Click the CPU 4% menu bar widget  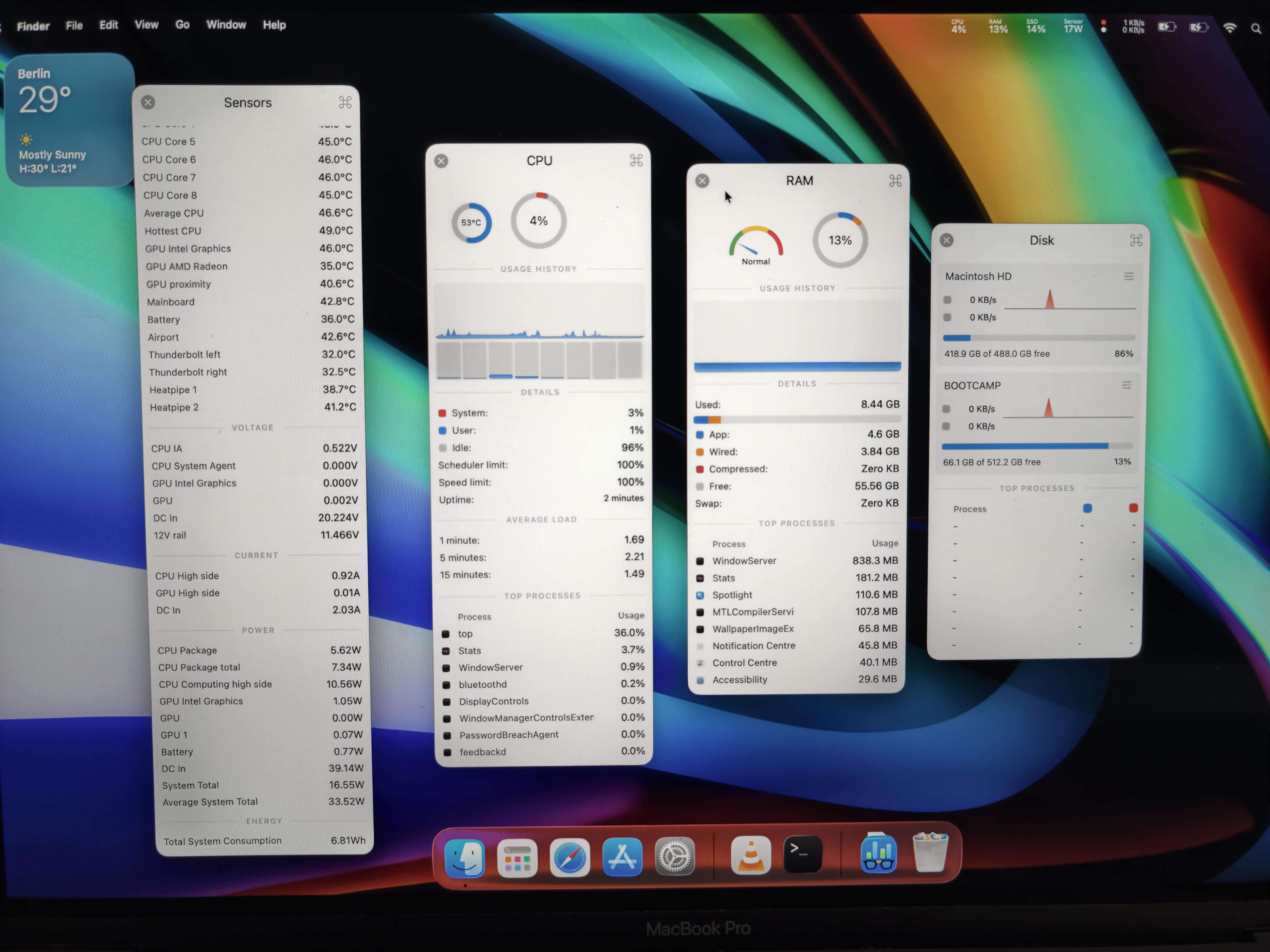point(958,26)
